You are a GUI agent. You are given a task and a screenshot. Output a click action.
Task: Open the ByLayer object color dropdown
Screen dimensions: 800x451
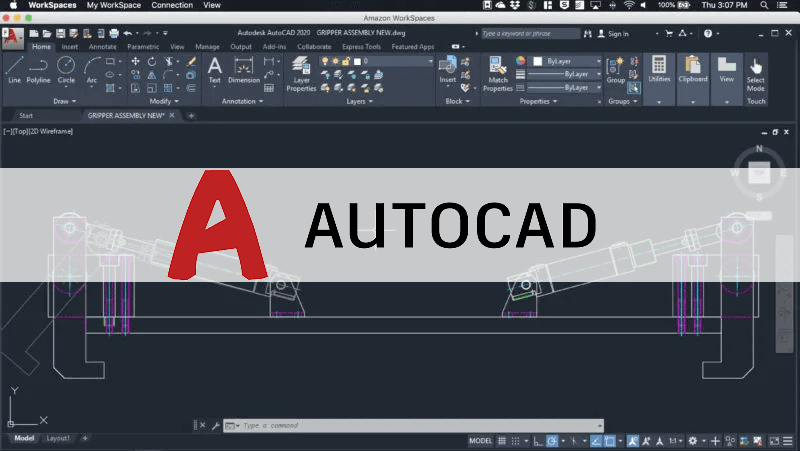click(x=598, y=61)
